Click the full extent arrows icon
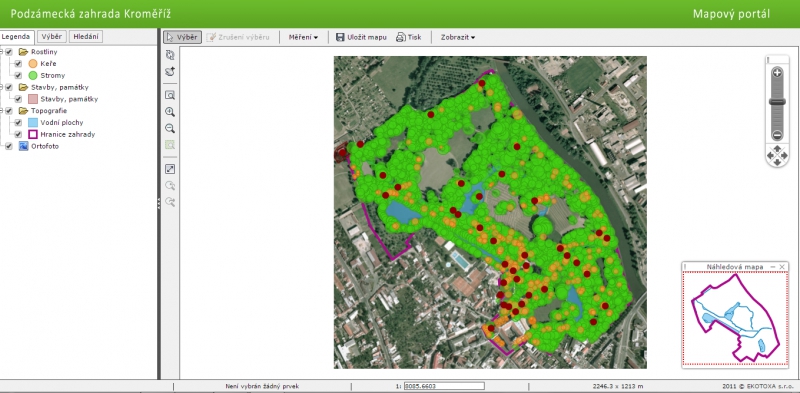800x393 pixels. click(x=170, y=169)
